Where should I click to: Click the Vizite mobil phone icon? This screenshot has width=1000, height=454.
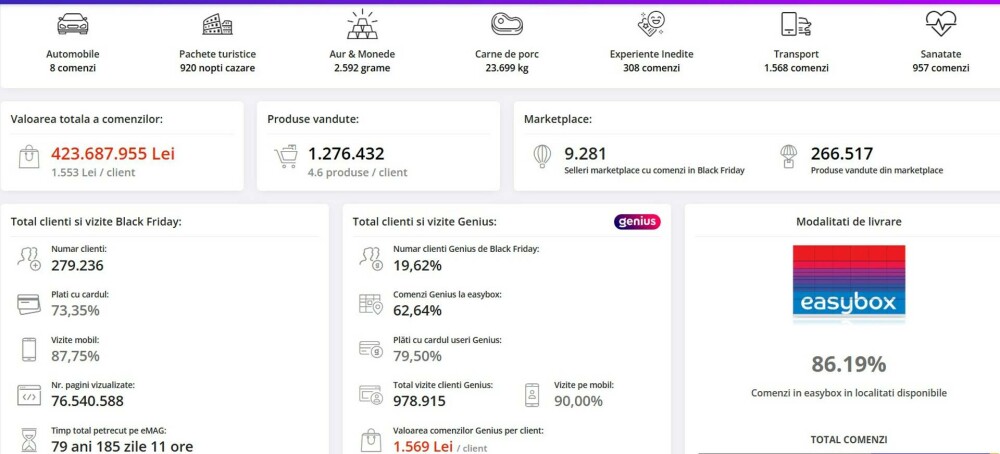29,349
